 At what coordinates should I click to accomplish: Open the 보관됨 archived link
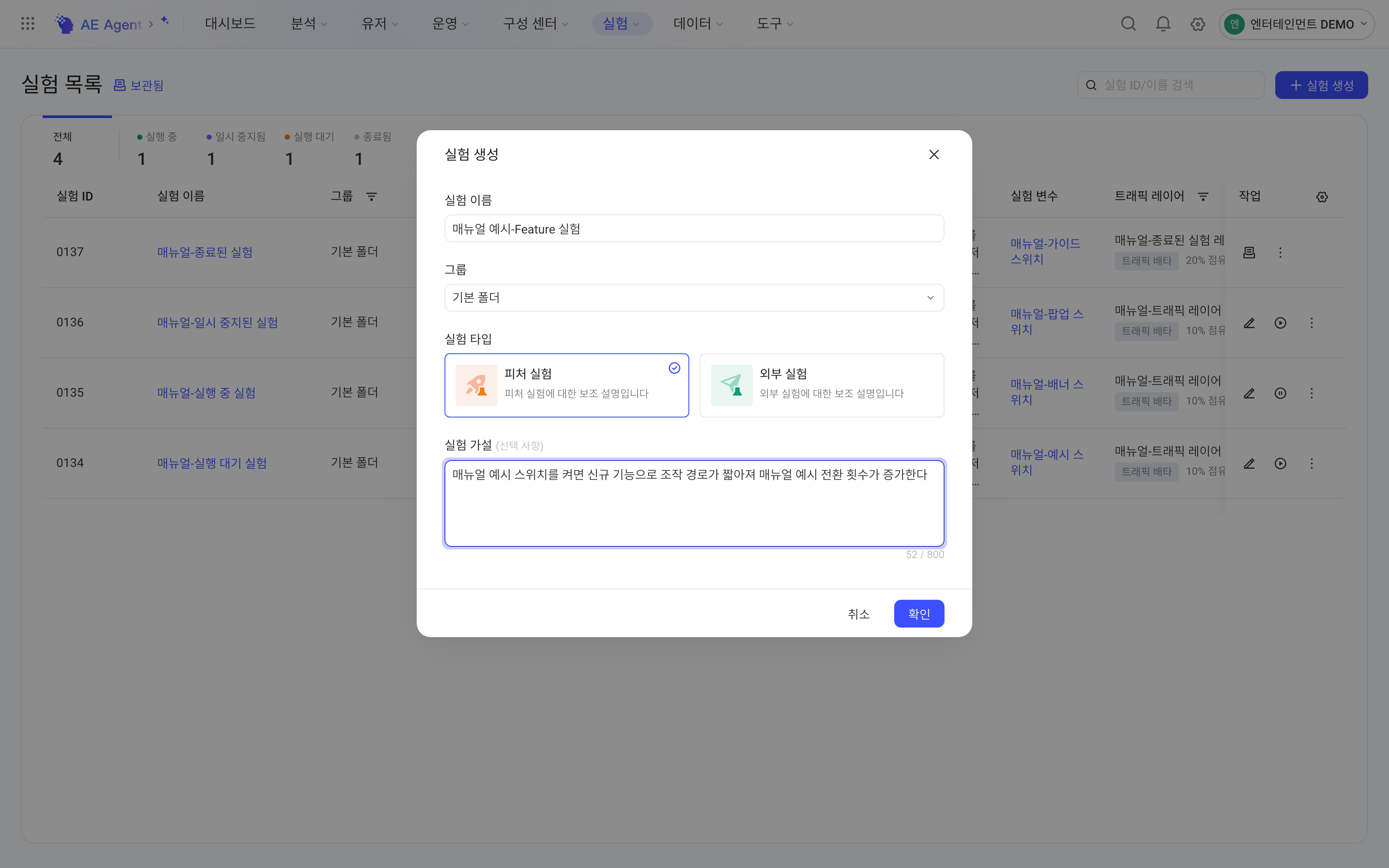(x=139, y=85)
